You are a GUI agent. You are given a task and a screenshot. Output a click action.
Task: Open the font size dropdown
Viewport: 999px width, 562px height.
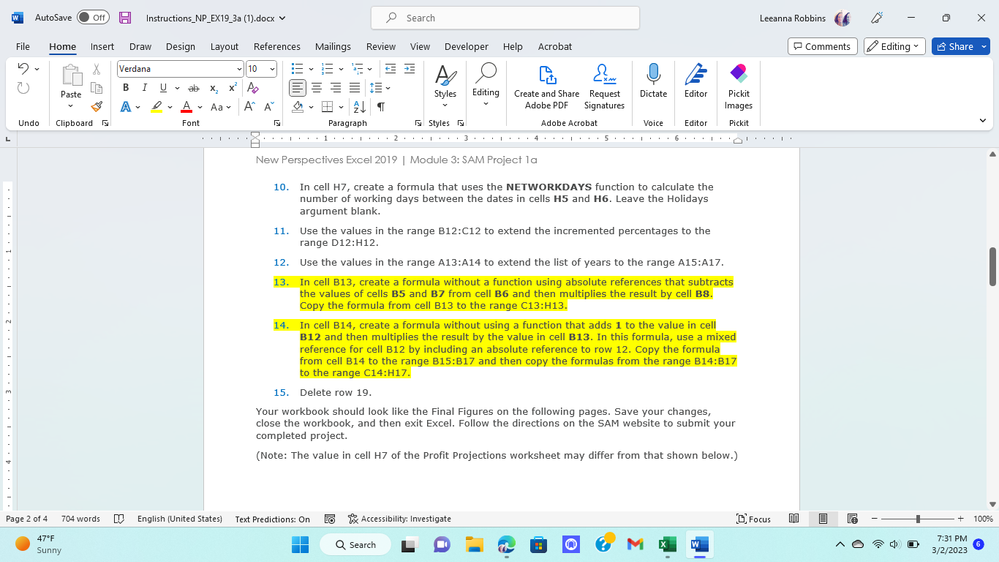(x=272, y=69)
